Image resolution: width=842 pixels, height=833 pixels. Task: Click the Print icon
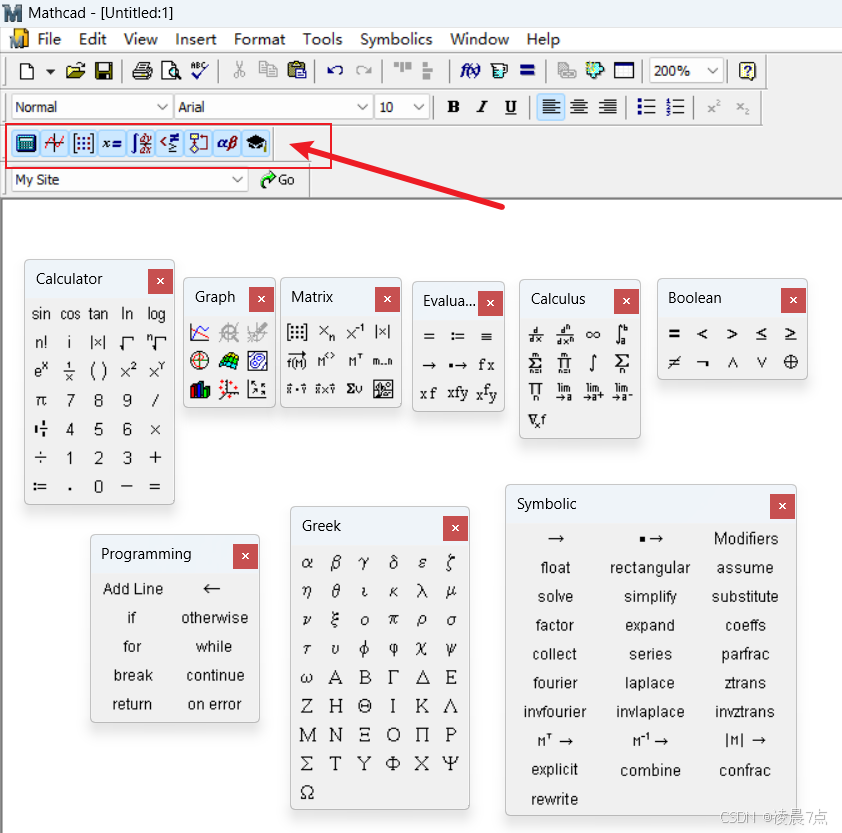(x=142, y=71)
